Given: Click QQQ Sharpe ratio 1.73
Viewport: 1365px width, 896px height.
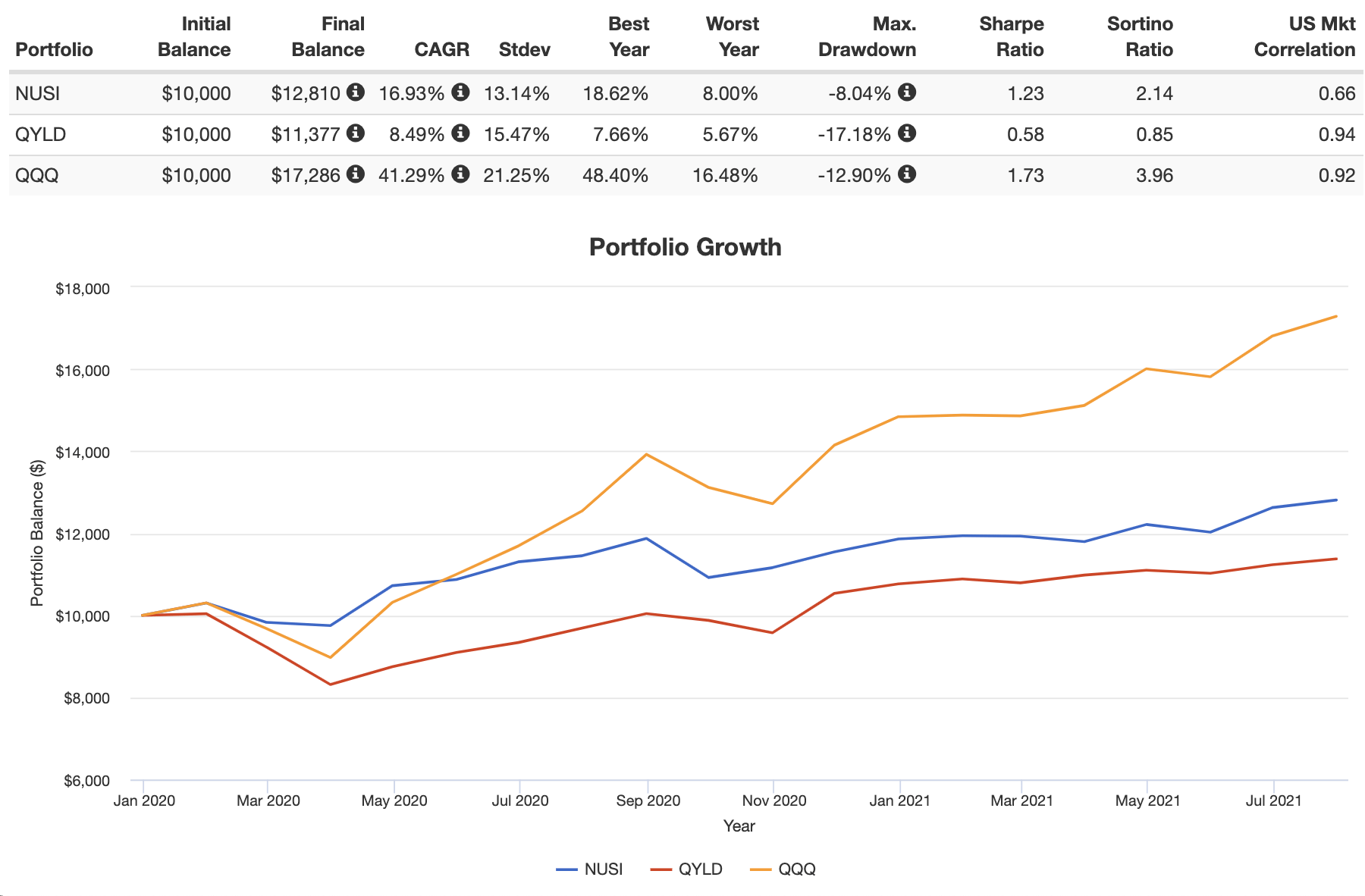Looking at the screenshot, I should tap(1025, 176).
